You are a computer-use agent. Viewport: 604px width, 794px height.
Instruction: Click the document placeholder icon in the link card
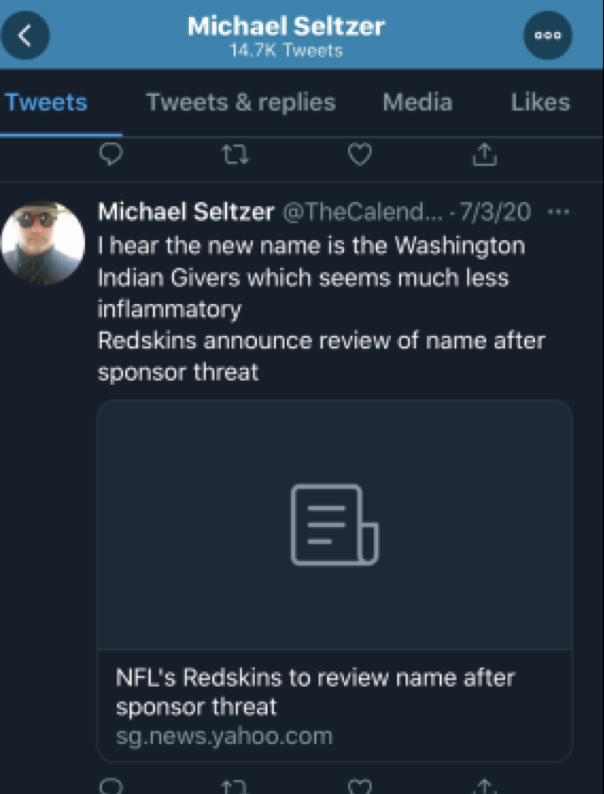tap(334, 524)
